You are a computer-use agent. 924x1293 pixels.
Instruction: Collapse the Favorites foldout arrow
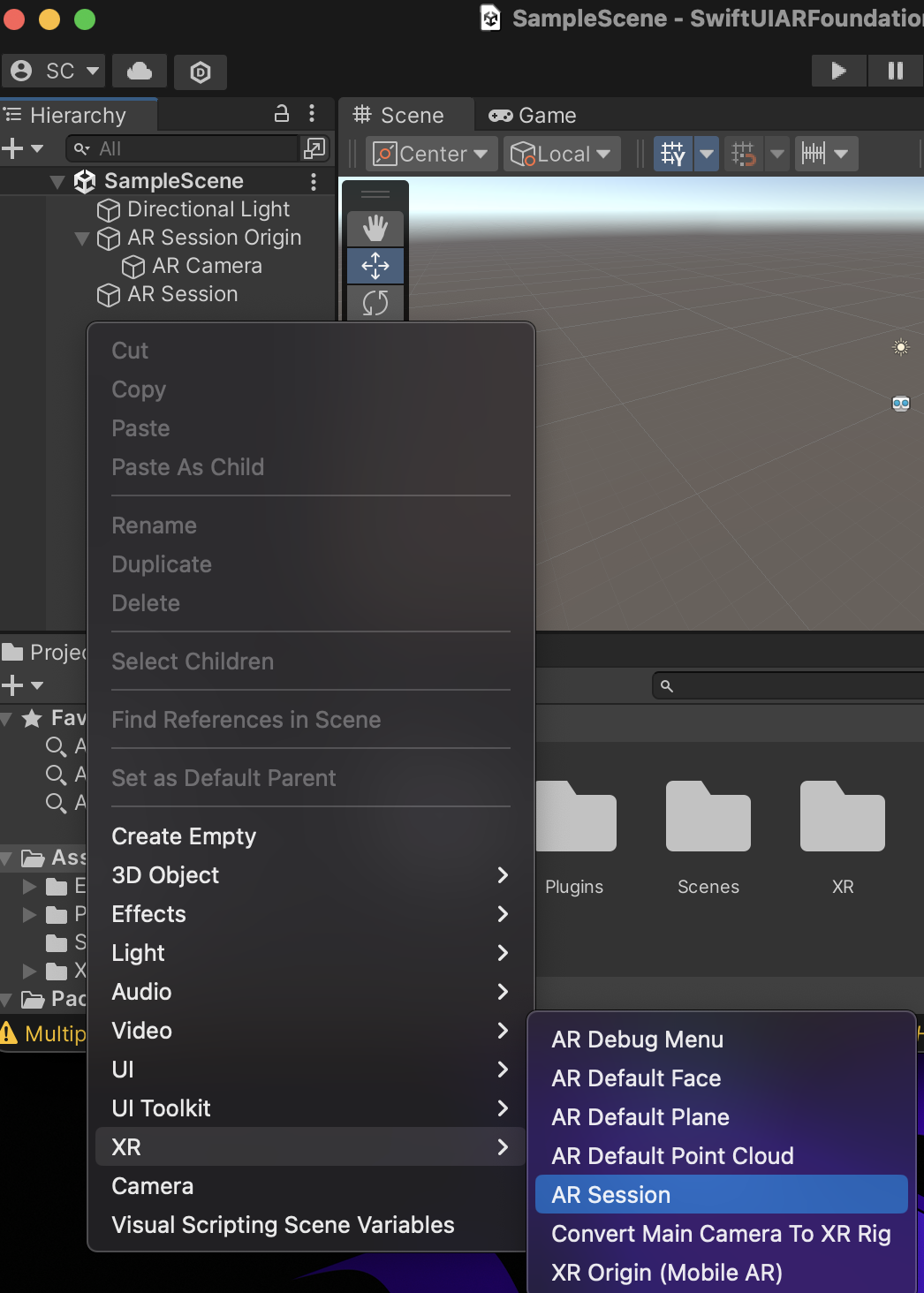tap(7, 719)
